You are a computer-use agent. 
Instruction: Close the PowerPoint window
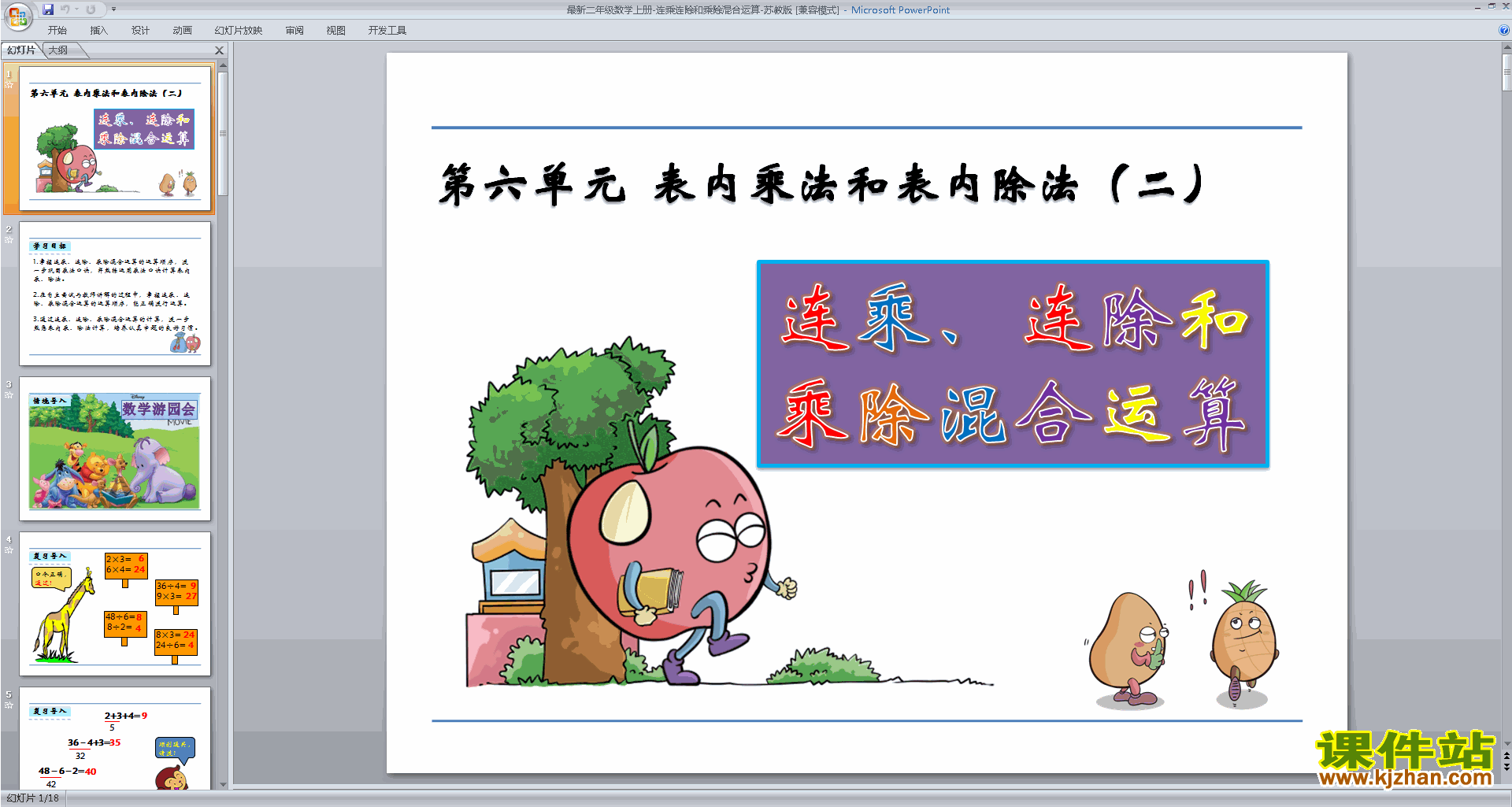coord(1505,7)
